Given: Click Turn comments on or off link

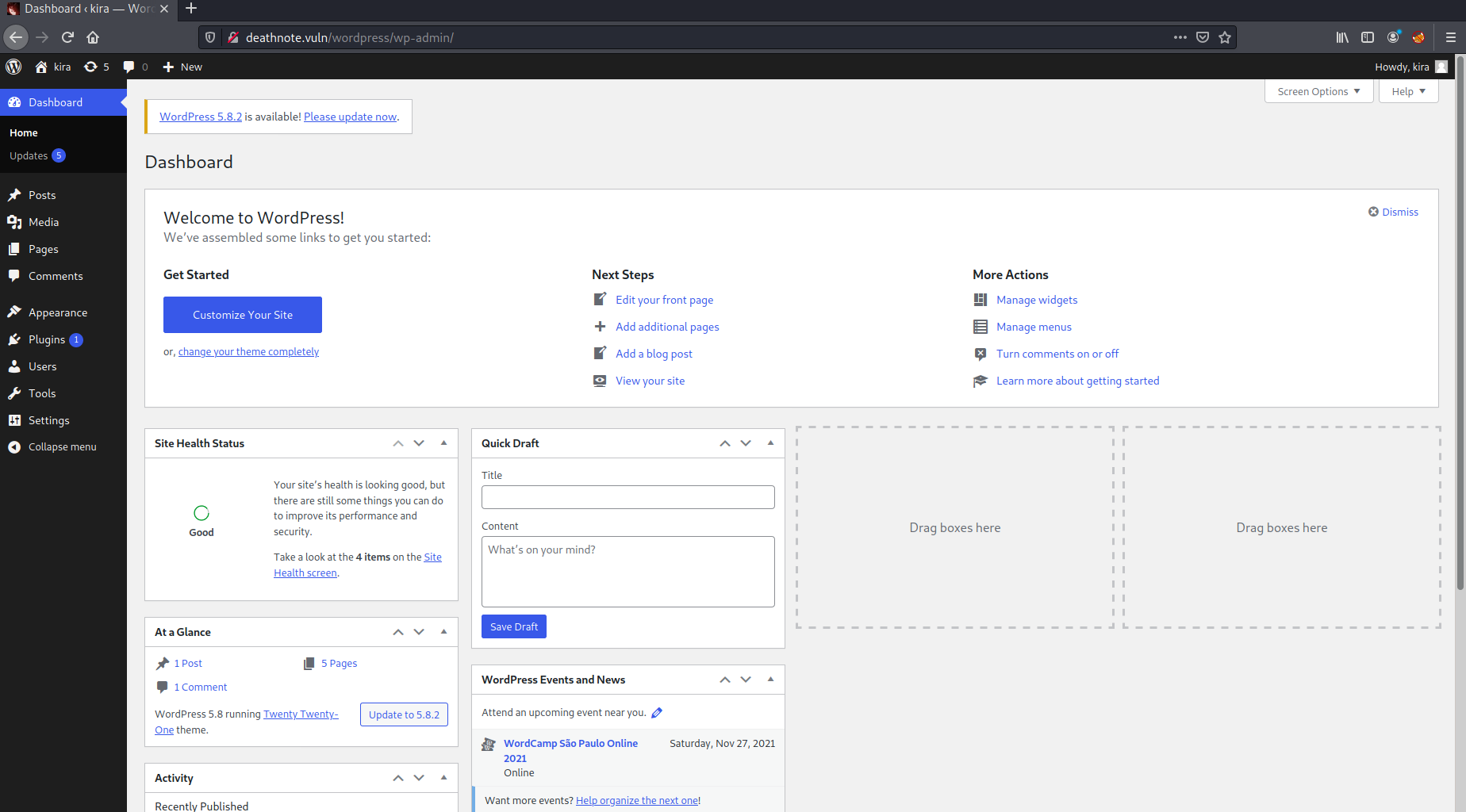Looking at the screenshot, I should (x=1057, y=354).
